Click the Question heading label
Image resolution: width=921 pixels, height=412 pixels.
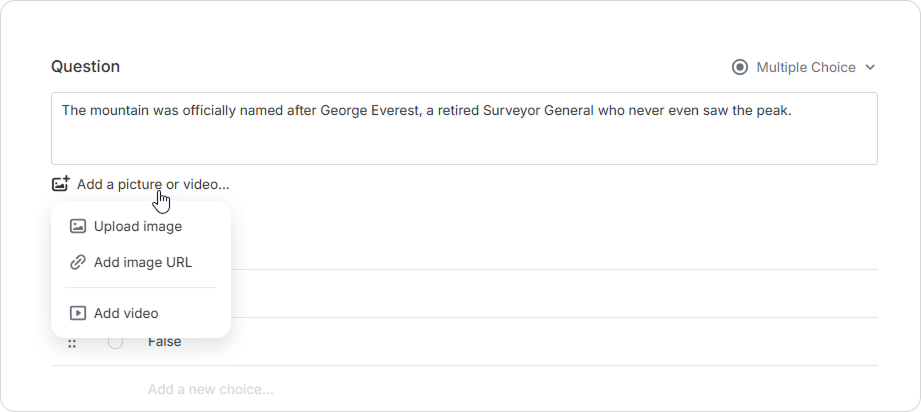pos(85,66)
